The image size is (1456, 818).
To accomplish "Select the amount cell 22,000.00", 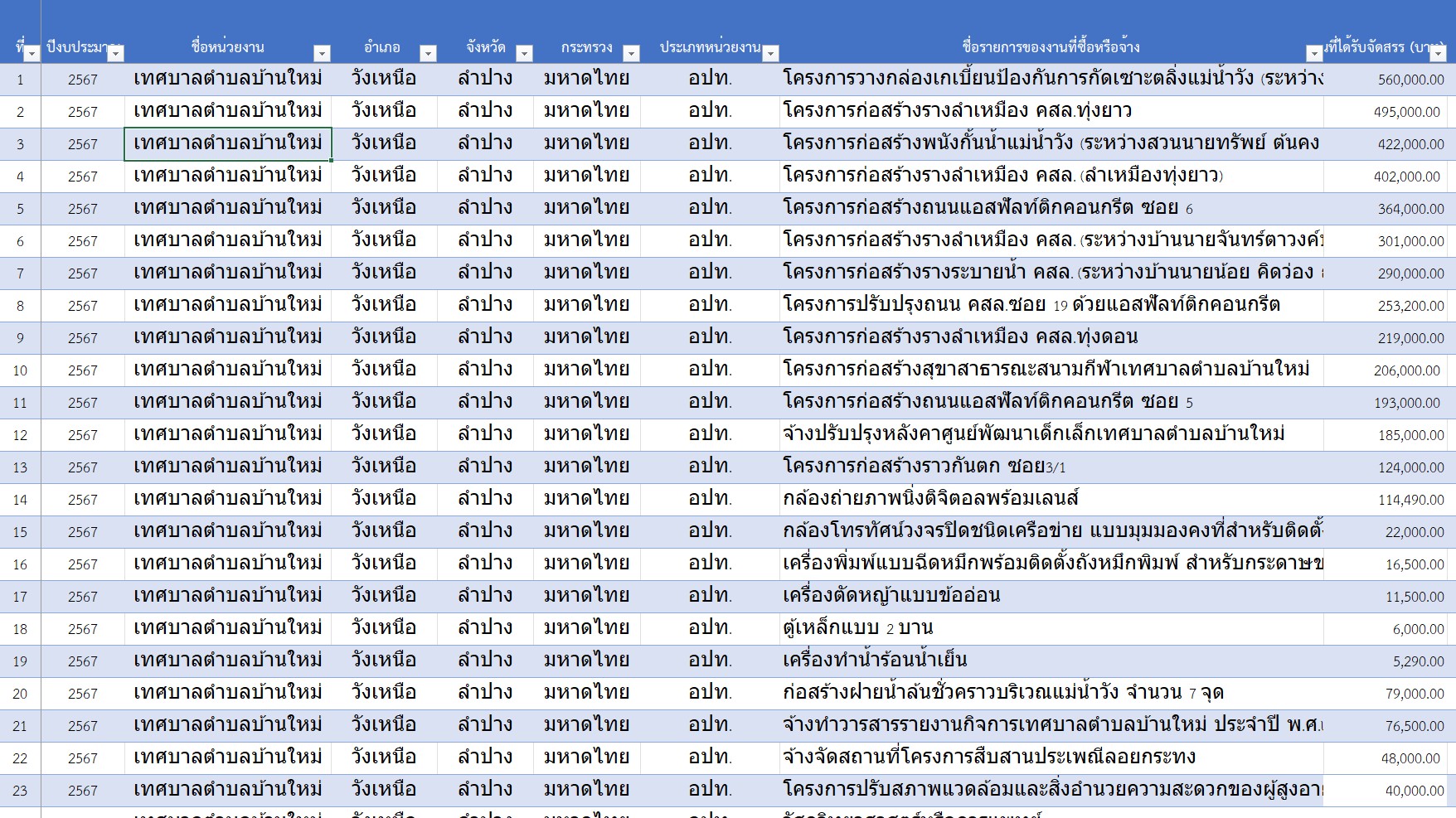I will tap(1386, 532).
